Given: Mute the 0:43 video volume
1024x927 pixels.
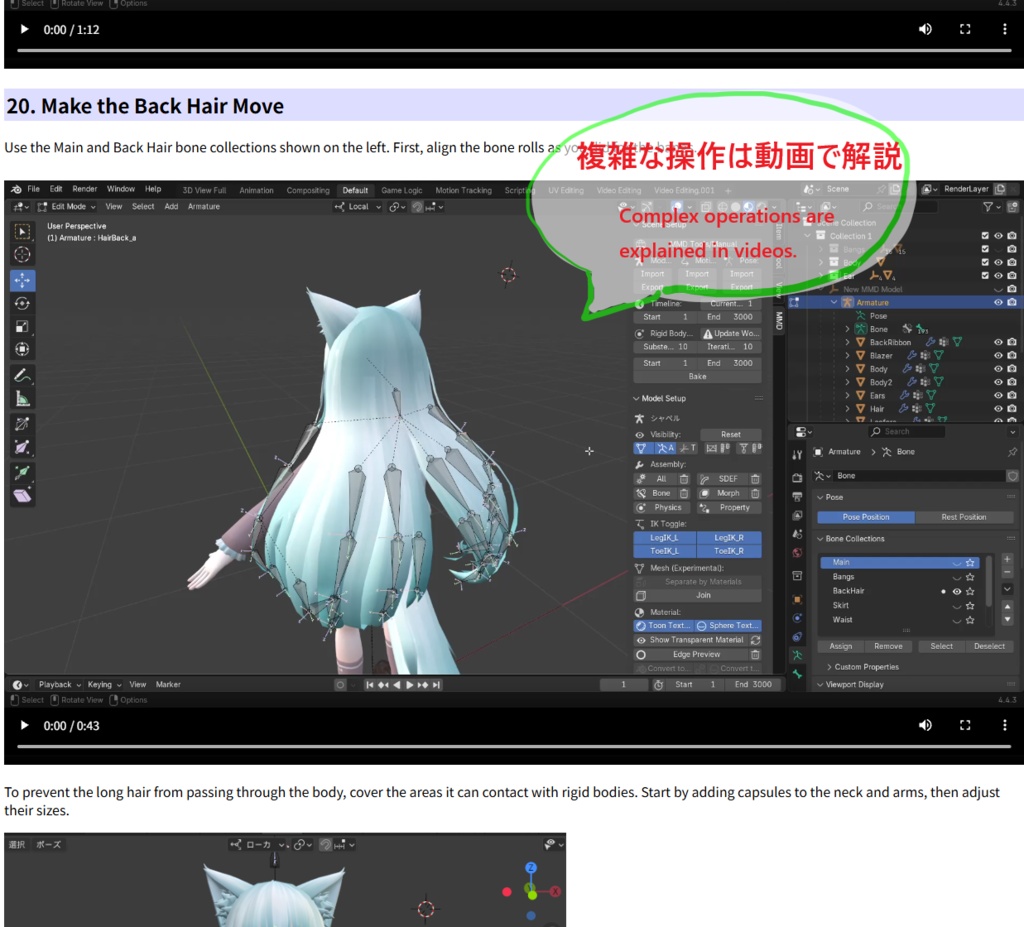Looking at the screenshot, I should 925,725.
